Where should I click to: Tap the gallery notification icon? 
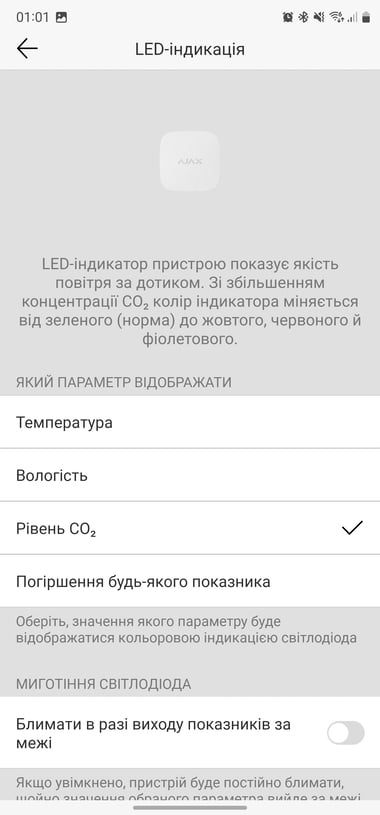[x=61, y=17]
